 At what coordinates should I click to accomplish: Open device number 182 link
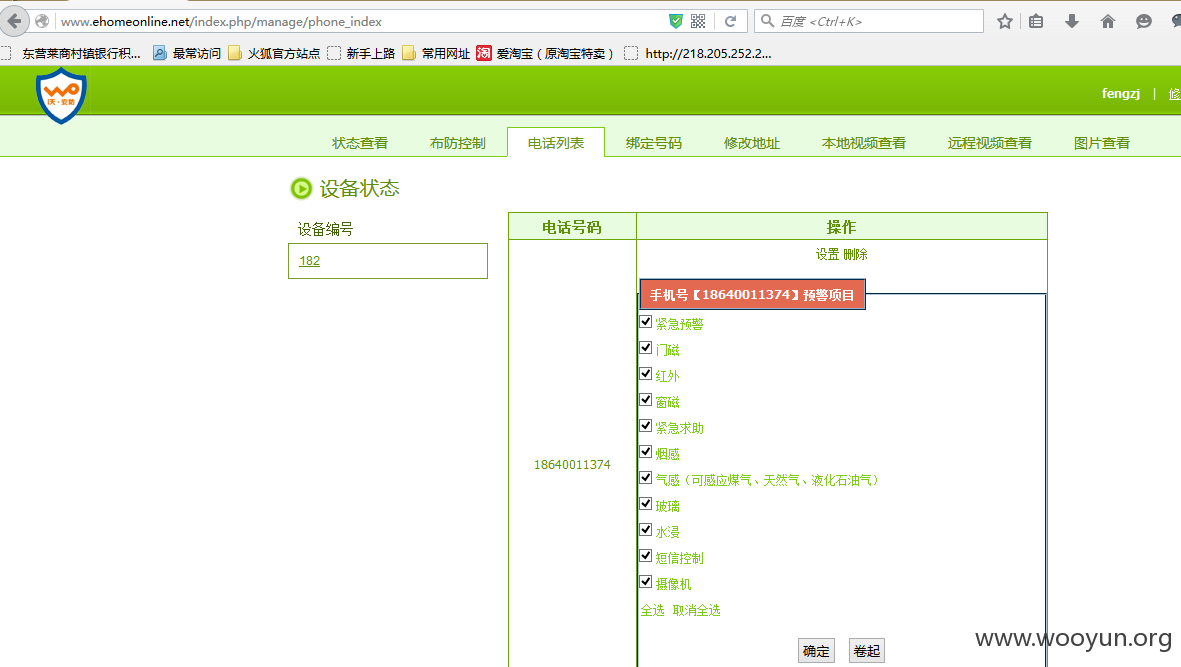pyautogui.click(x=310, y=260)
